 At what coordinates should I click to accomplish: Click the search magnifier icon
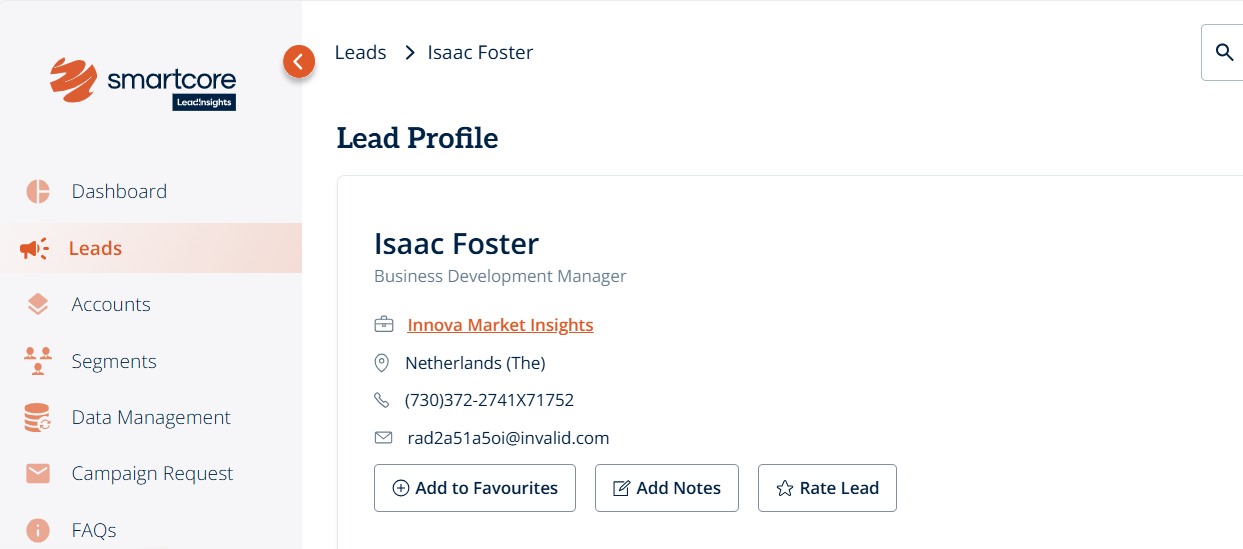click(1224, 52)
